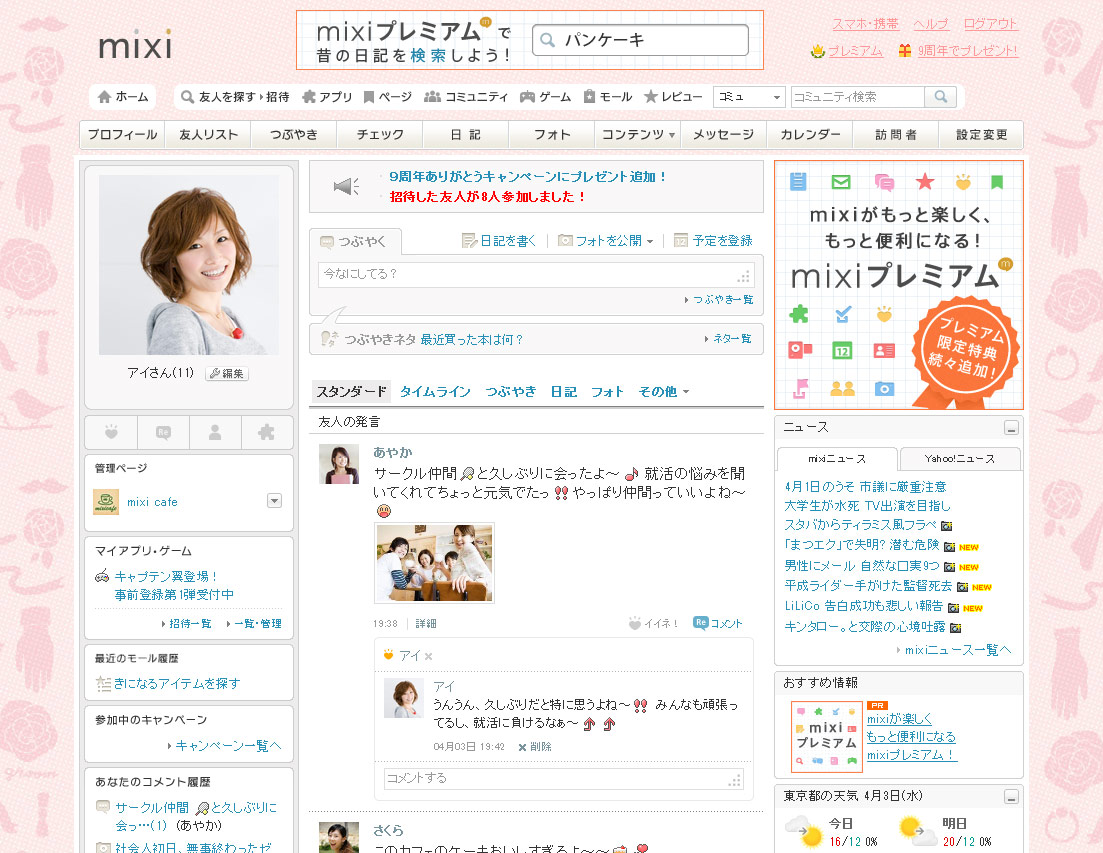Click the イイネ! button on あやか's post
Viewport: 1103px width, 853px height.
(653, 623)
